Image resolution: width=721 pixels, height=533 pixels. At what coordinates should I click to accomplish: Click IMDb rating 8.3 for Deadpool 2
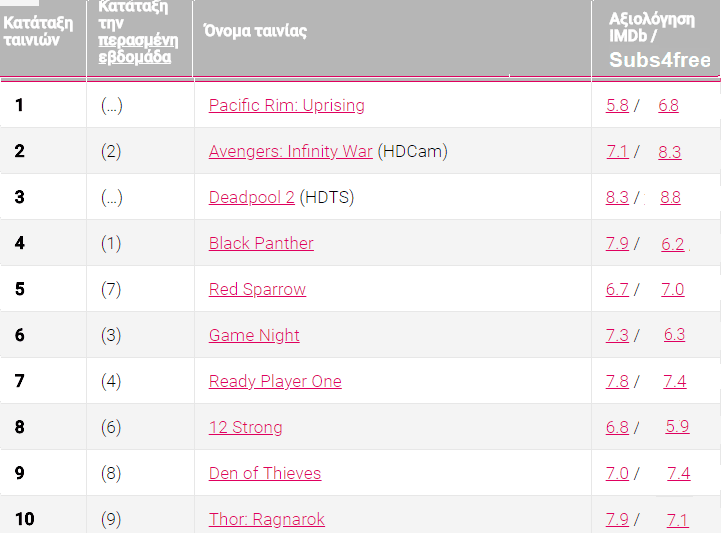(617, 197)
